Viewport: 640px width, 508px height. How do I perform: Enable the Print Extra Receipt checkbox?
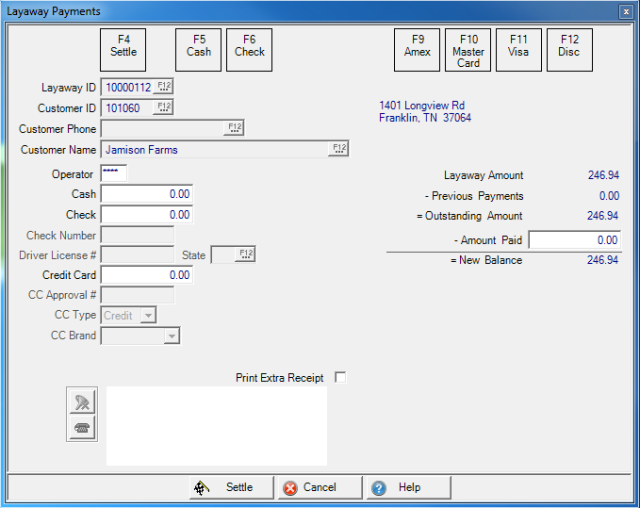tap(340, 377)
